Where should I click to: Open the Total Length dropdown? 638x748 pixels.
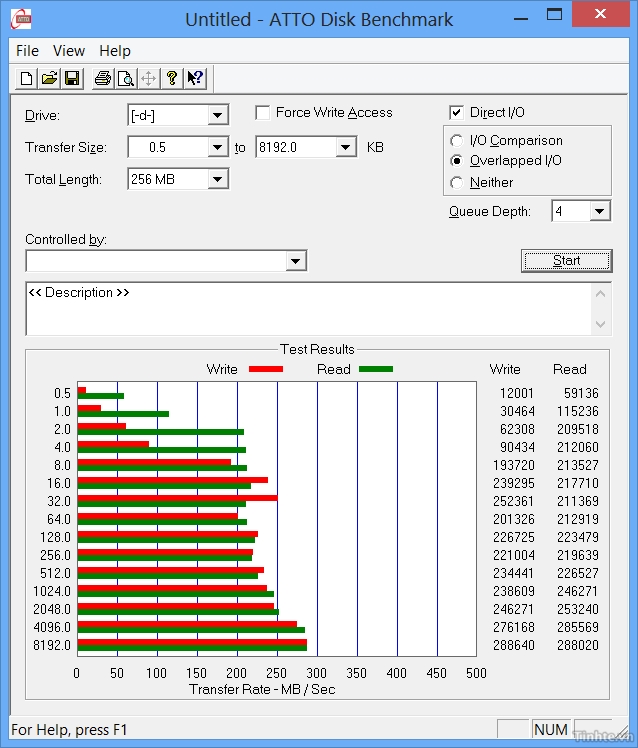pyautogui.click(x=217, y=179)
